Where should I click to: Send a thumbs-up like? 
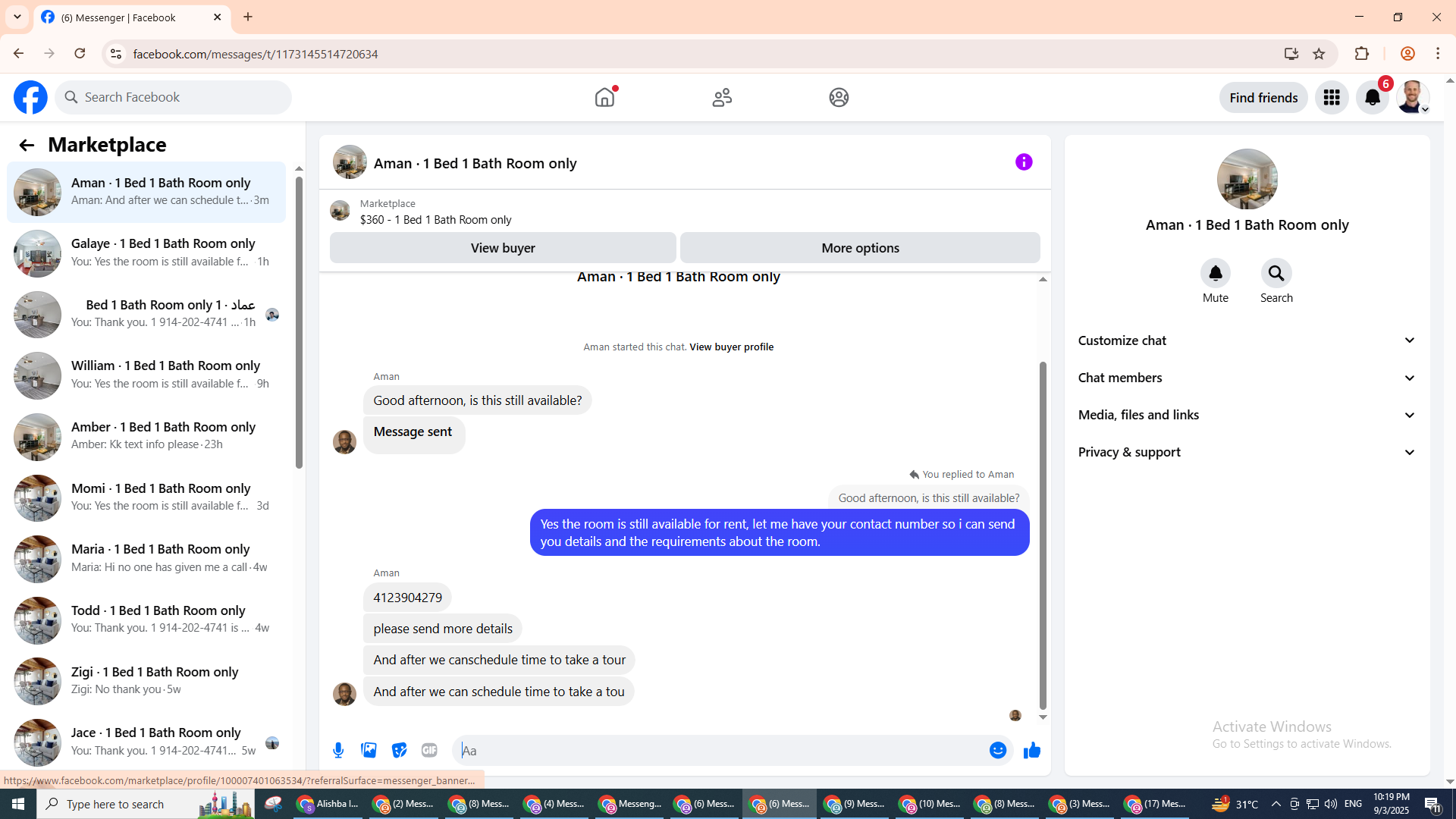click(1032, 750)
